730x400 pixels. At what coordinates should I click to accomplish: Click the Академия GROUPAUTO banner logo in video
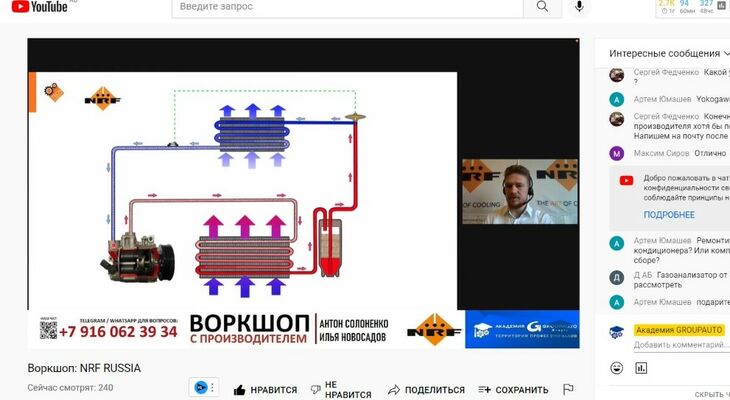[522, 329]
